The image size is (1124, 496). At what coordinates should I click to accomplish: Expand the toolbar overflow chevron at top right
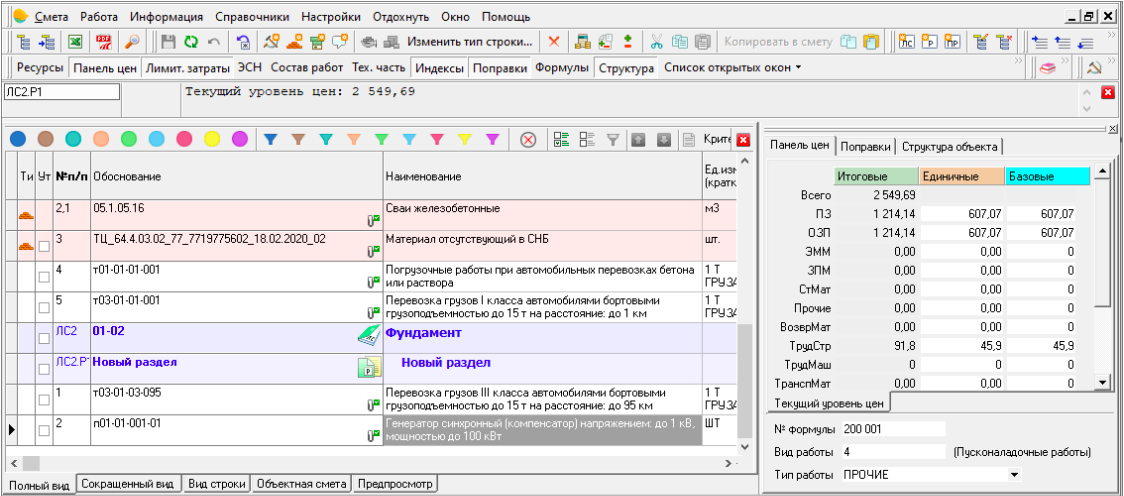click(x=1113, y=37)
